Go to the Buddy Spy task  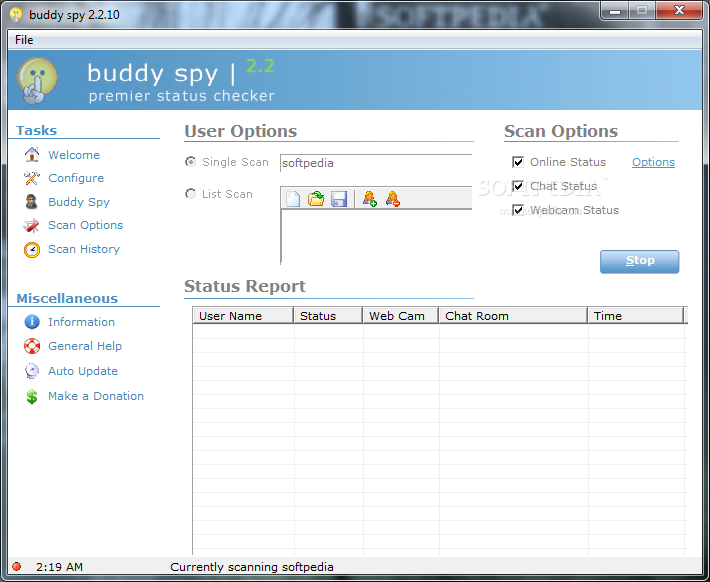click(x=79, y=202)
